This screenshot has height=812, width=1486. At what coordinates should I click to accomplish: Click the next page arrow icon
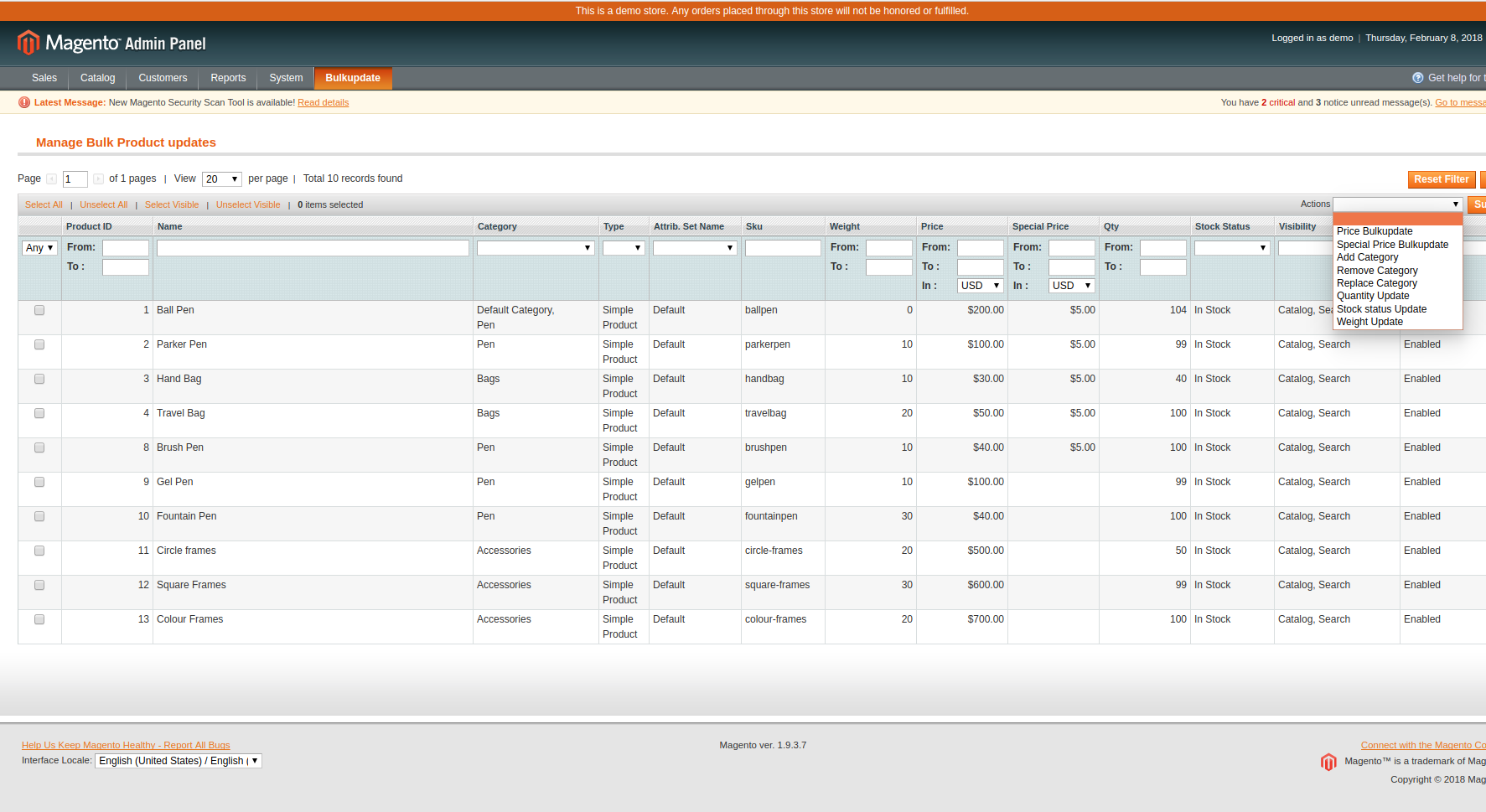tap(98, 178)
